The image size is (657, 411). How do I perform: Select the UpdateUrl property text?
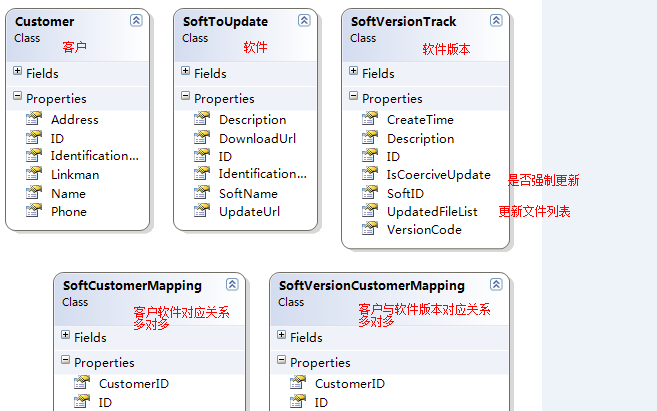point(249,212)
